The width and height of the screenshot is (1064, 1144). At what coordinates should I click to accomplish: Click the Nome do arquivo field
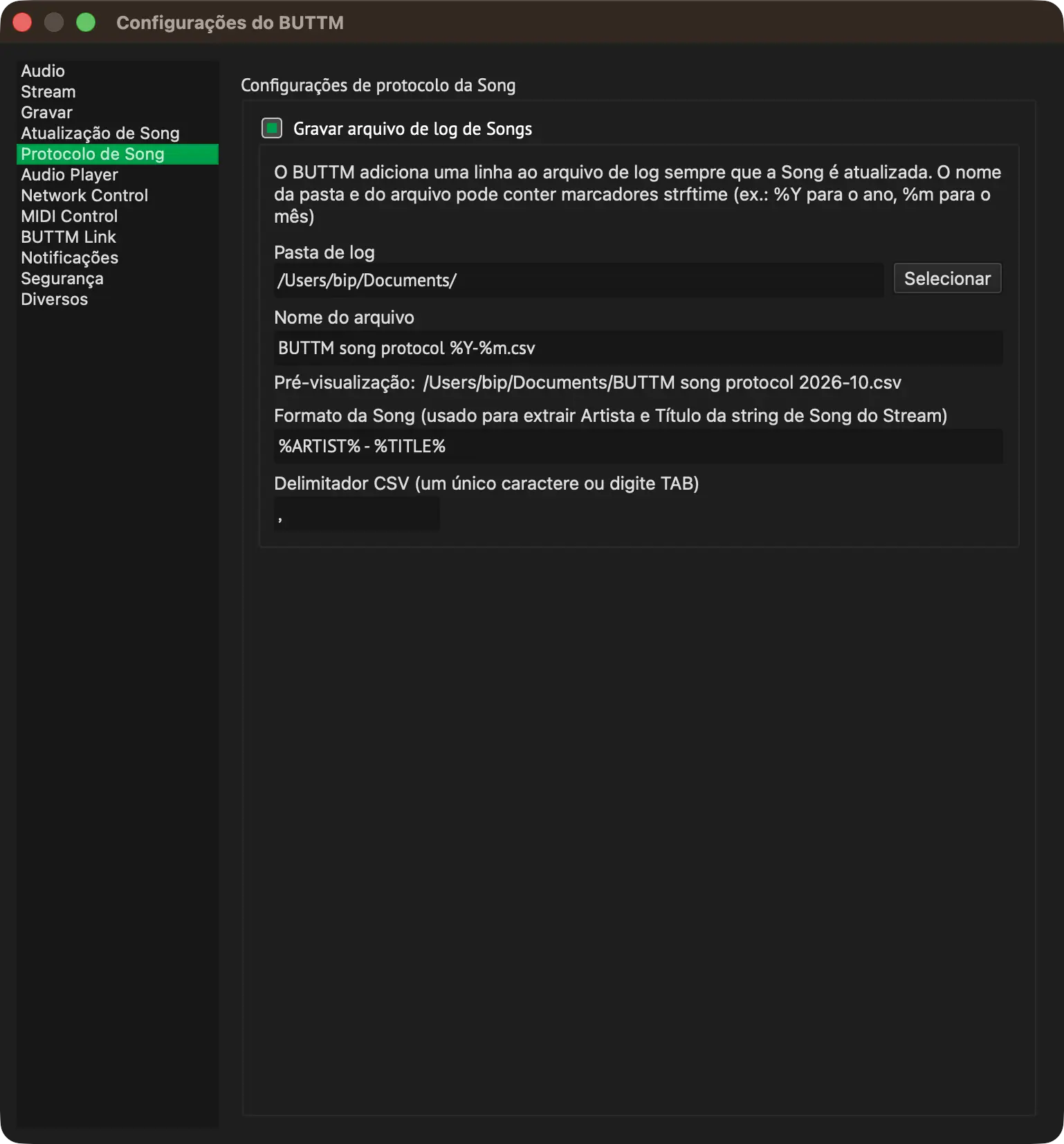tap(639, 348)
